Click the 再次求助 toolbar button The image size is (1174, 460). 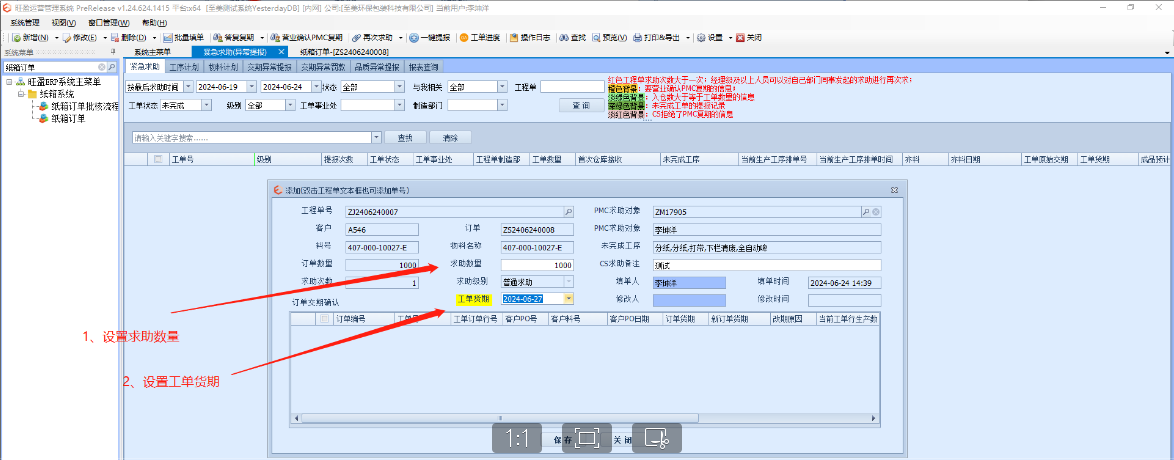tap(372, 37)
